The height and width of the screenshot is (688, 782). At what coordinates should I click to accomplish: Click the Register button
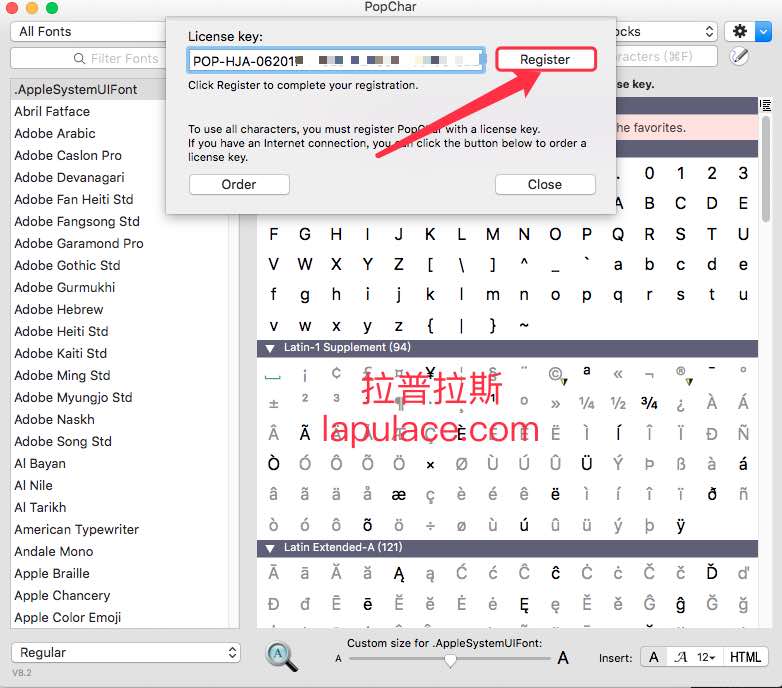(545, 59)
